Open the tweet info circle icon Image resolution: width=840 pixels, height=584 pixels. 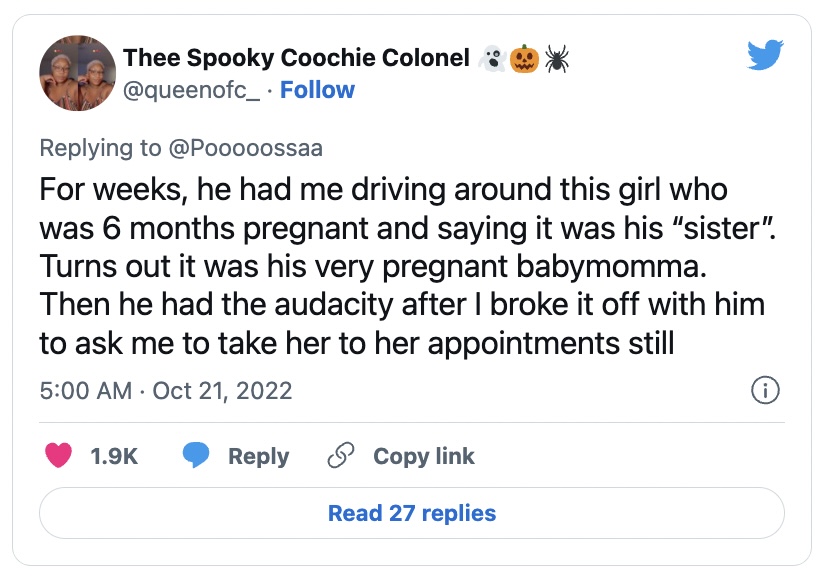(765, 390)
